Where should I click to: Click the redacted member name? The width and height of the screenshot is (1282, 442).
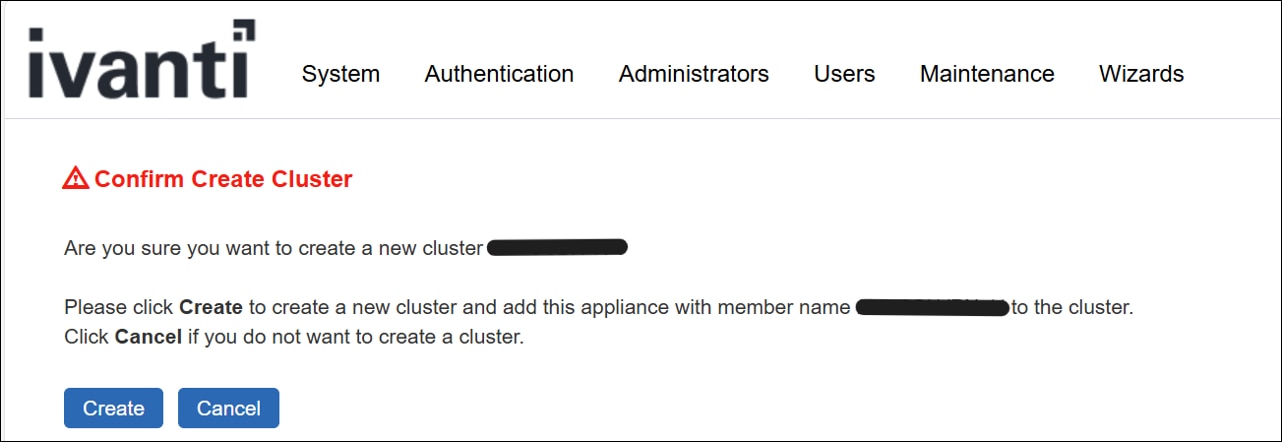932,307
